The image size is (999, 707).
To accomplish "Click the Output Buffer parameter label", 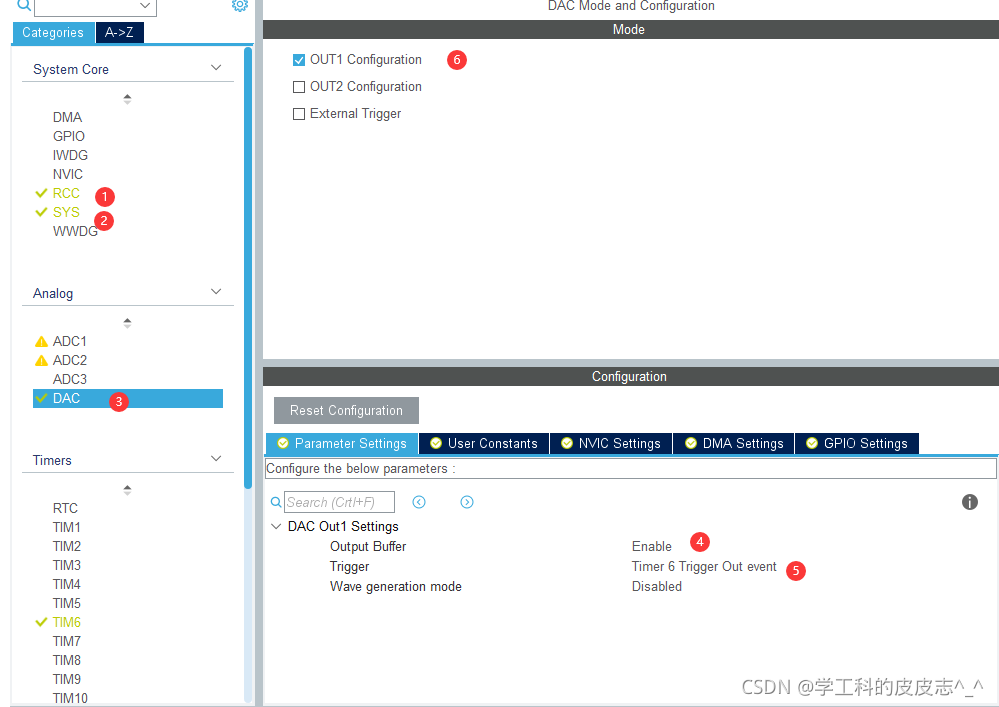I will click(368, 546).
